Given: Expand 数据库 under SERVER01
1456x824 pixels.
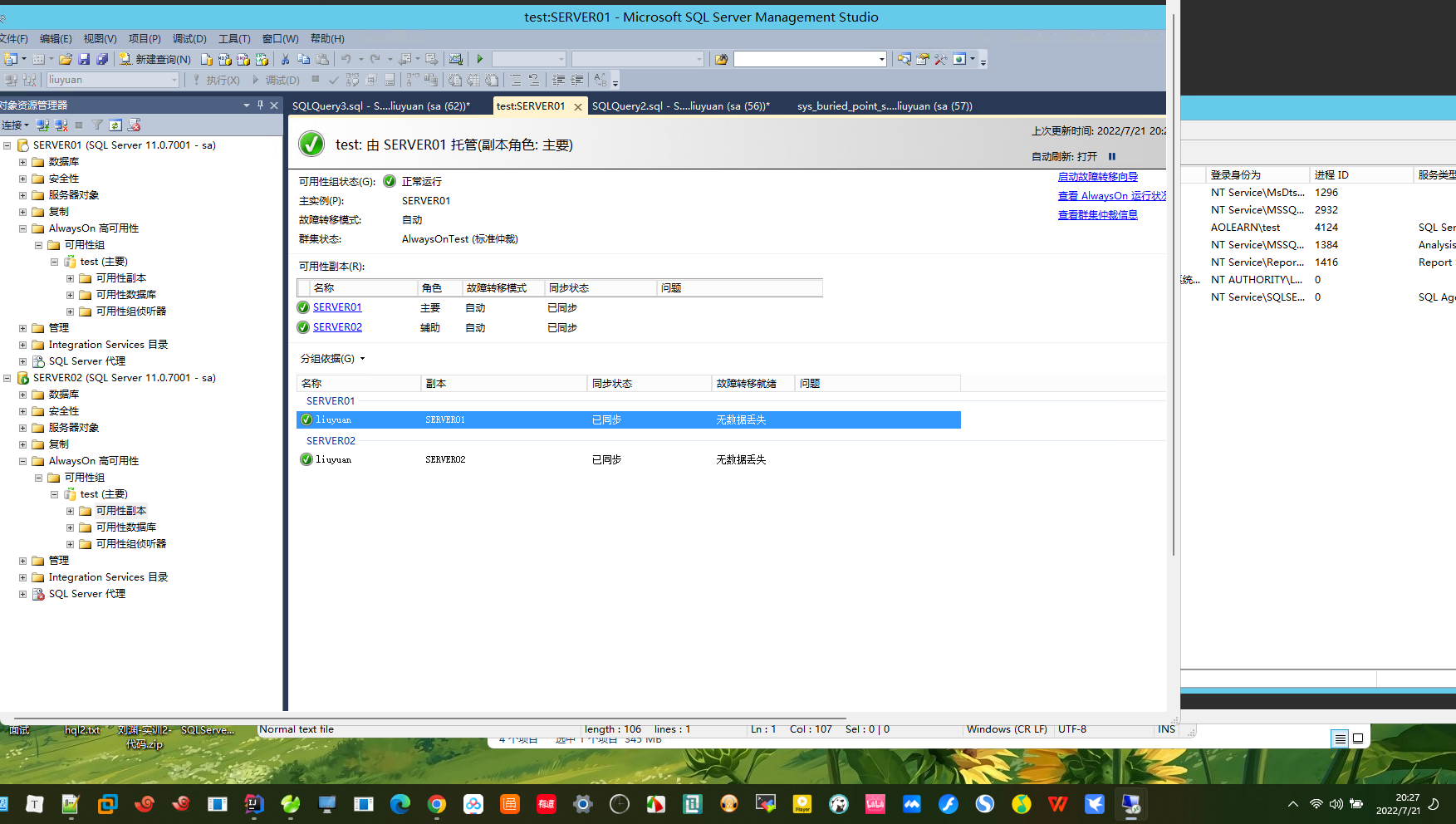Looking at the screenshot, I should pos(22,162).
